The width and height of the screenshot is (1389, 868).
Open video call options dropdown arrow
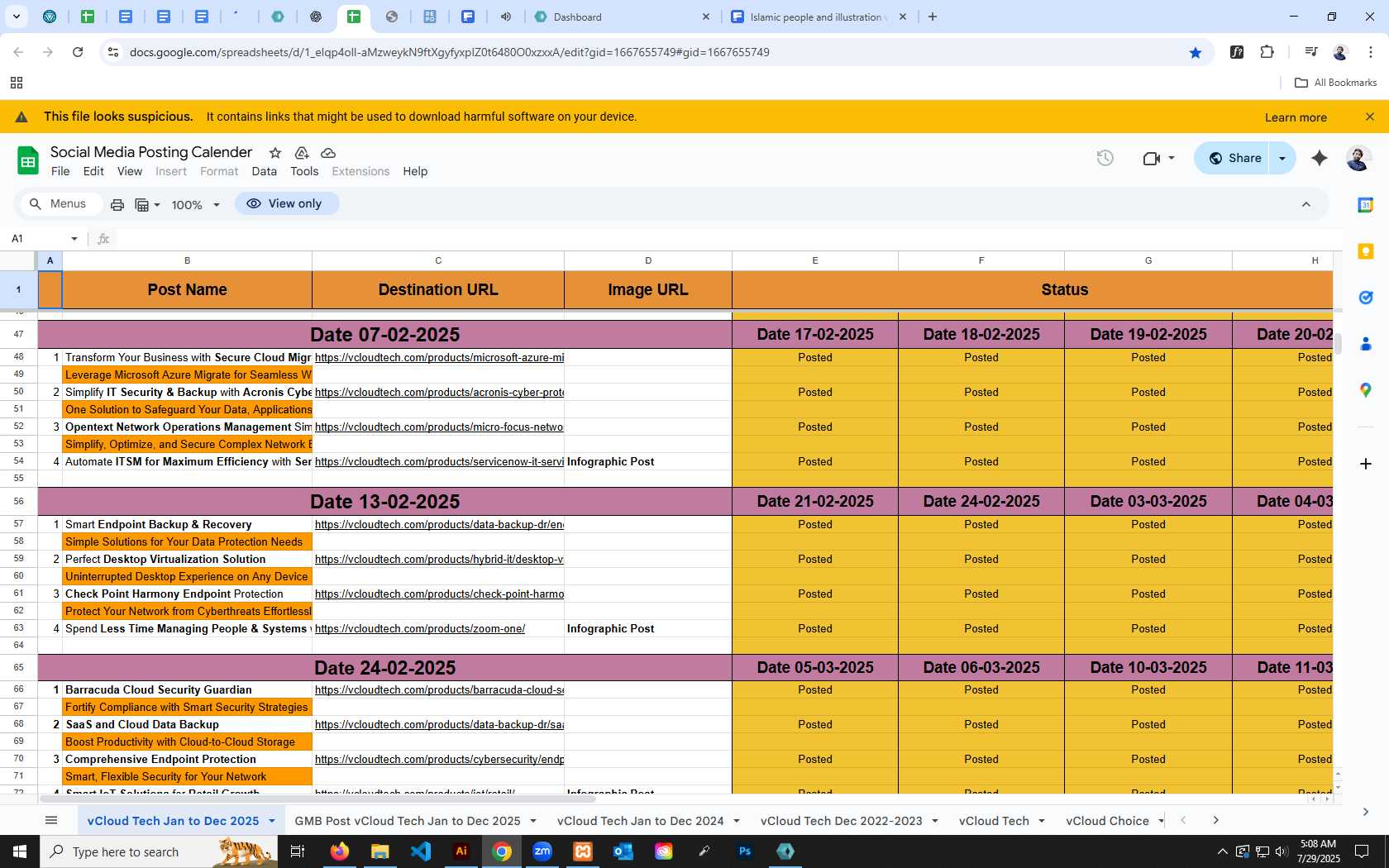point(1172,158)
